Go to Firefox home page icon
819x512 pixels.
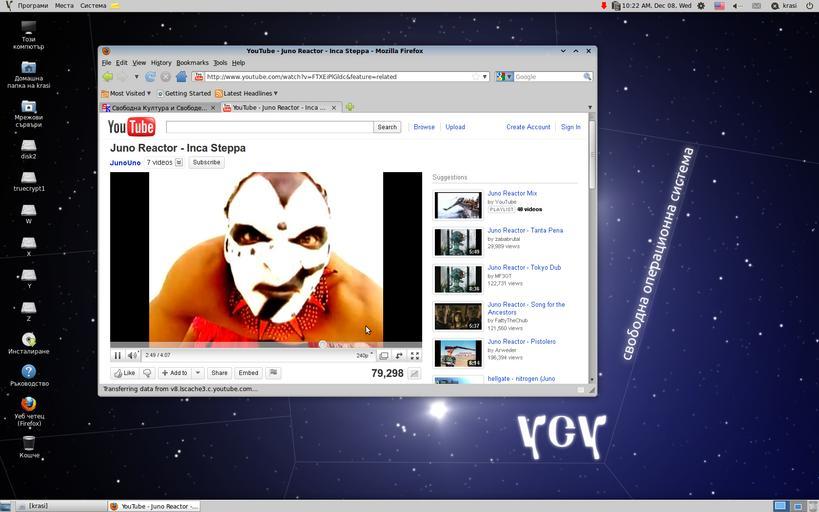(x=181, y=76)
